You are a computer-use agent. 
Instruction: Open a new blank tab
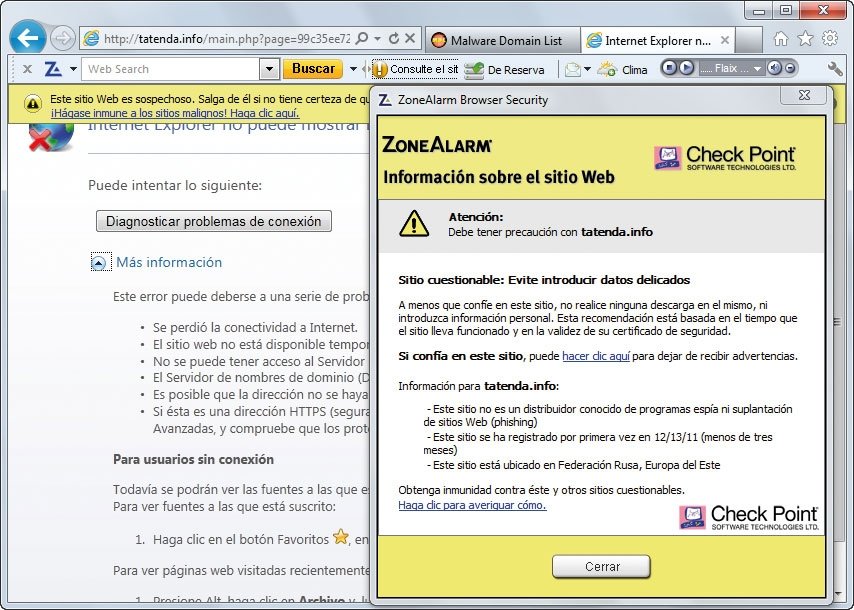pyautogui.click(x=748, y=40)
